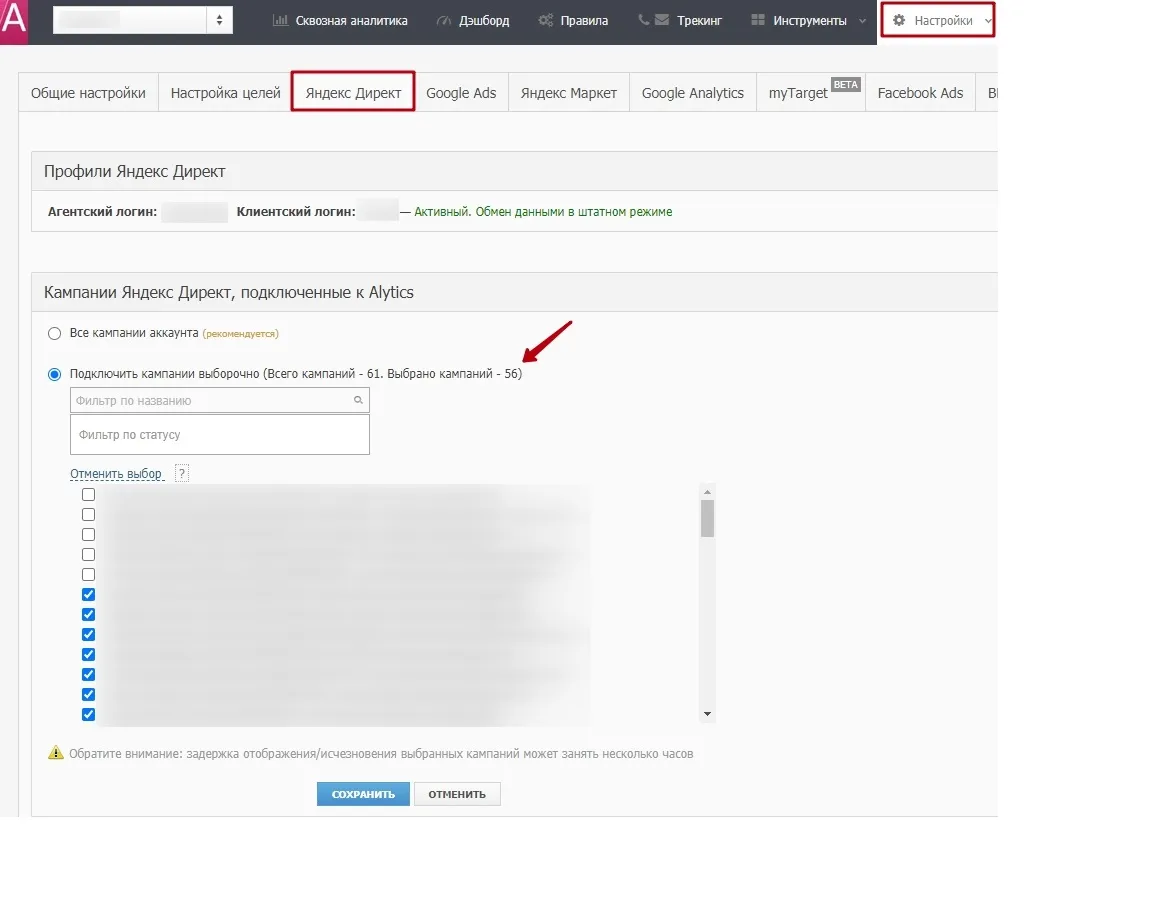Click the Обратите внимание delay notice text

point(381,753)
